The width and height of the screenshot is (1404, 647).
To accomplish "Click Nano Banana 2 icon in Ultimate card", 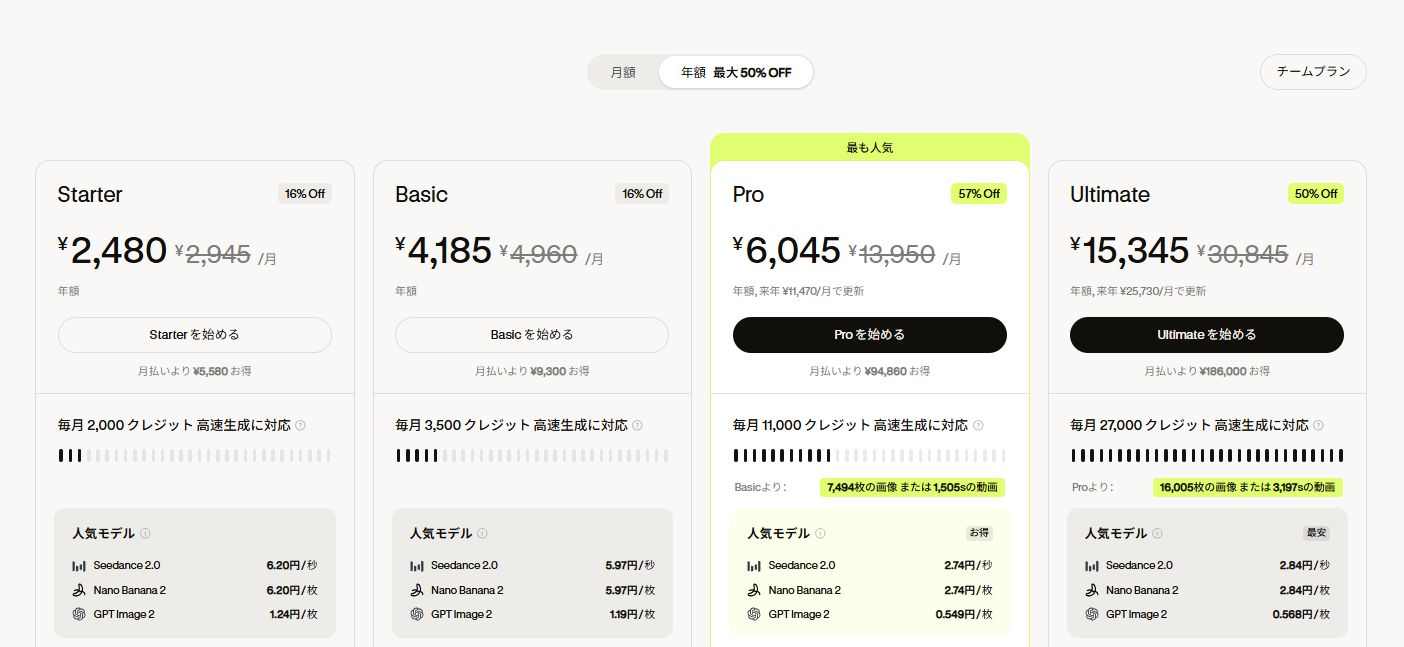I will pos(1092,590).
